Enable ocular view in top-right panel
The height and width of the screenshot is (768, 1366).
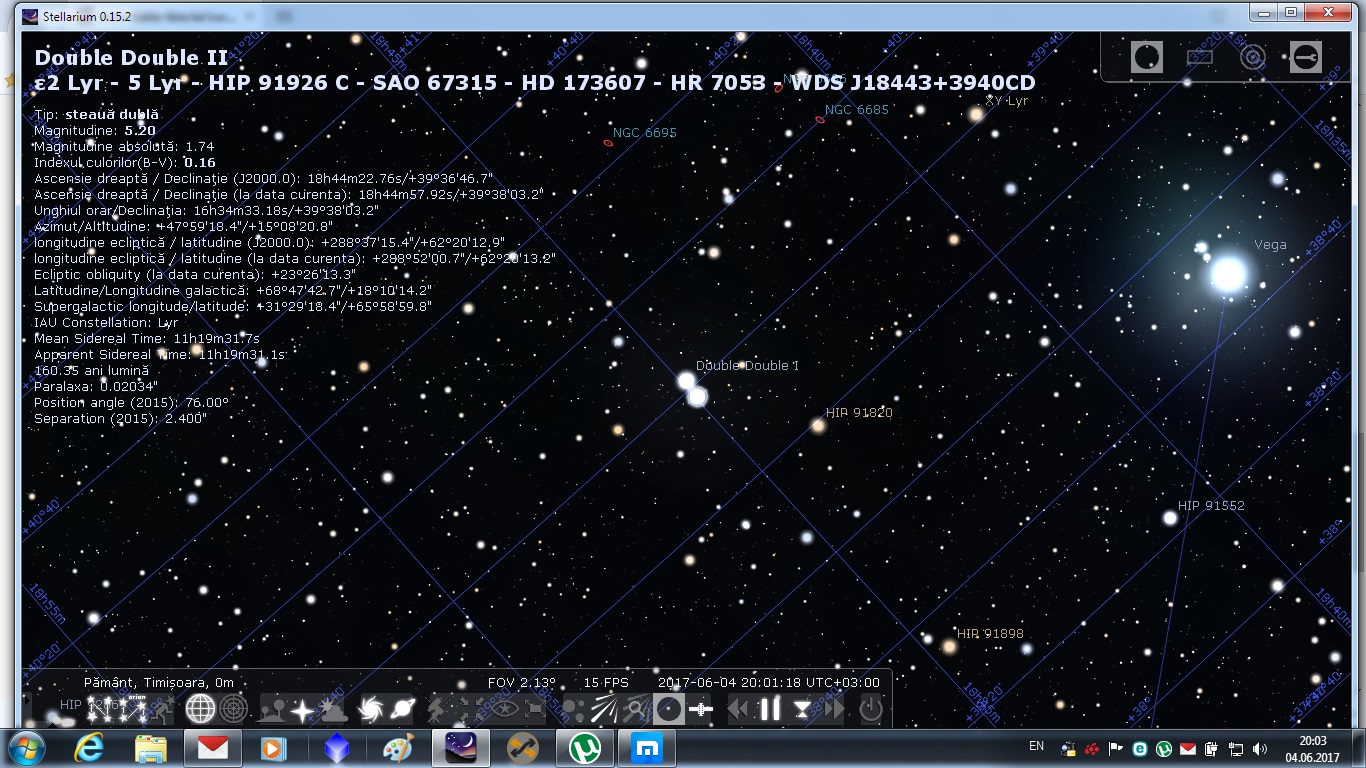[1147, 56]
